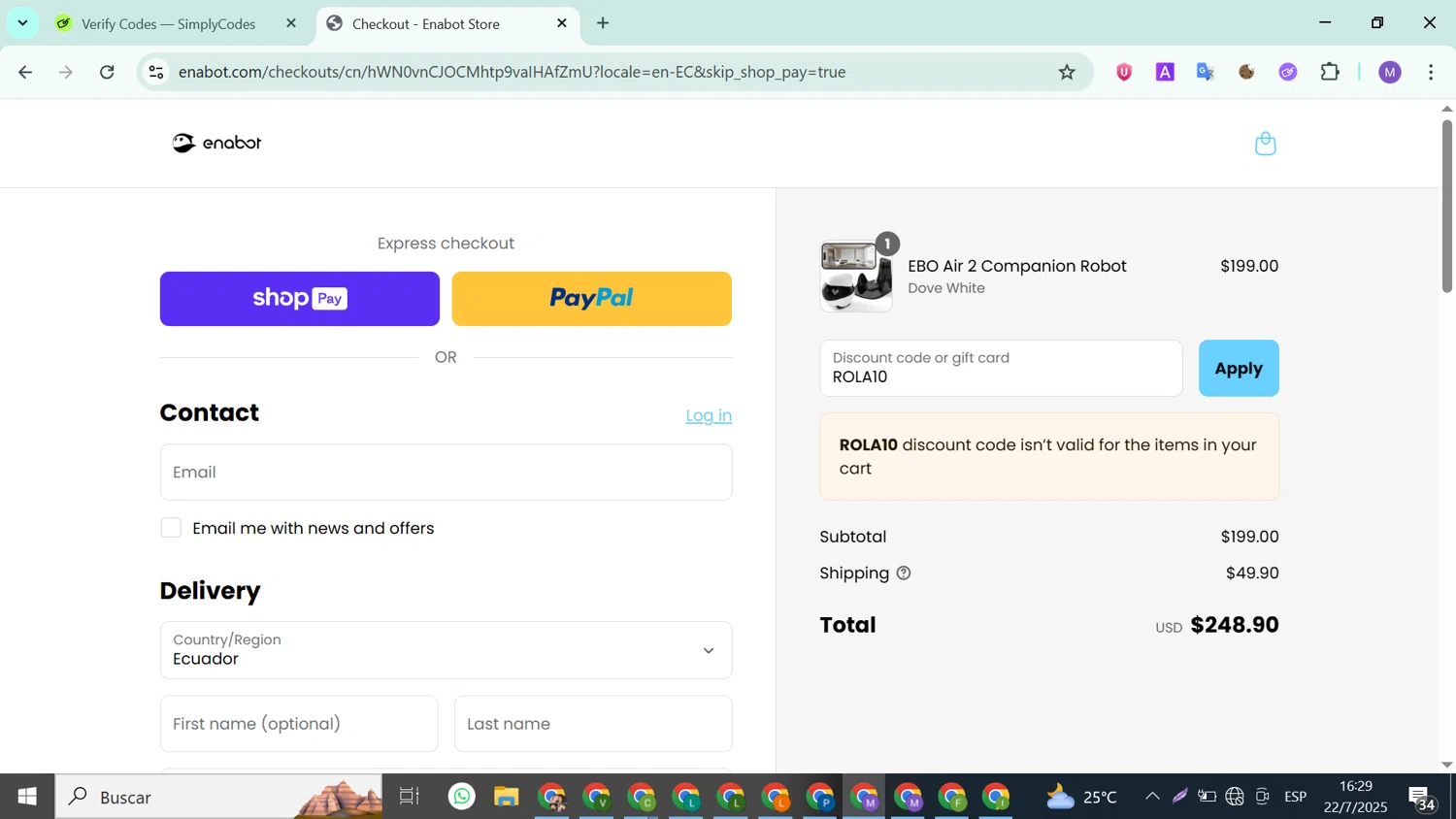
Task: Open WhatsApp from the taskbar
Action: [462, 797]
